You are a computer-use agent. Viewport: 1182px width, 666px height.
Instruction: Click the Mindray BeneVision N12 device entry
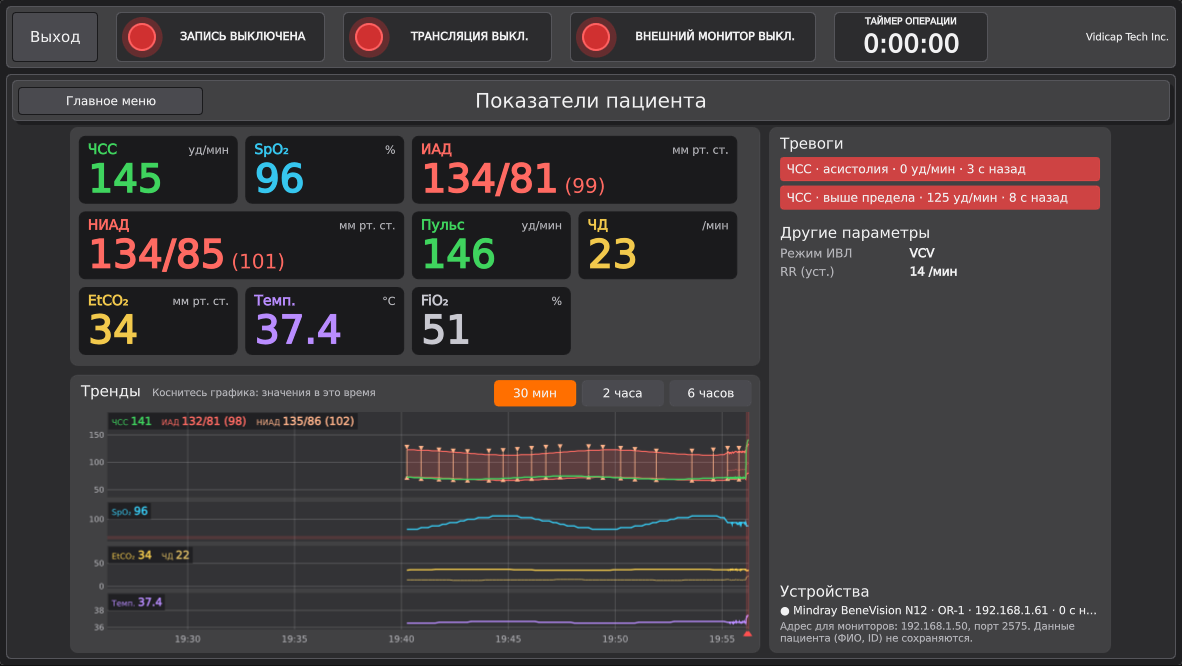click(939, 611)
